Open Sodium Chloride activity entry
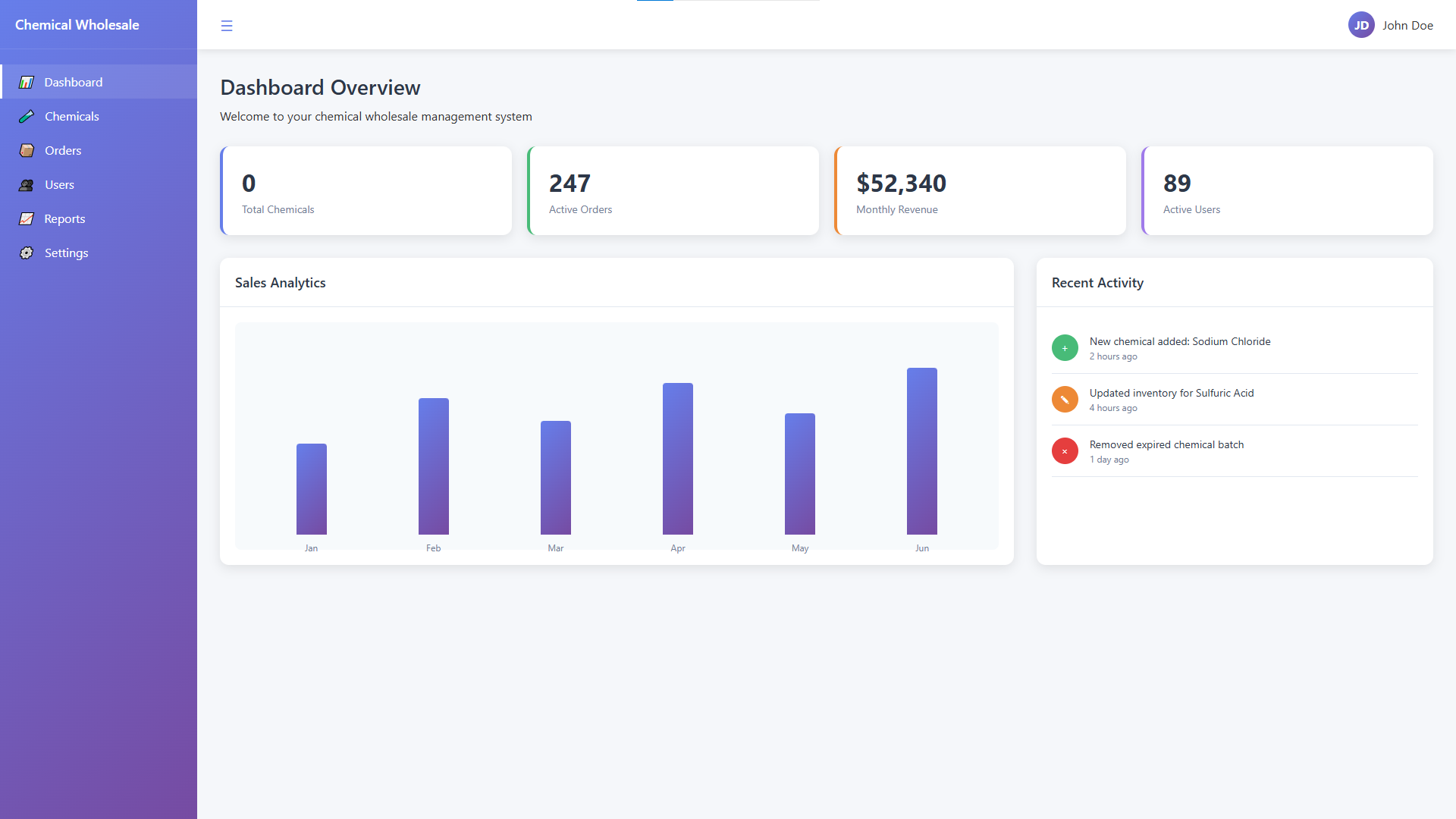 pos(1179,342)
